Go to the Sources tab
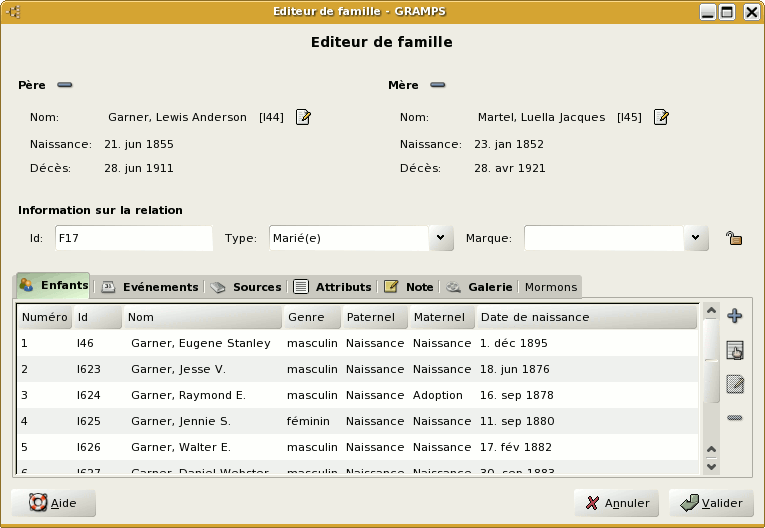The width and height of the screenshot is (765, 528). [x=246, y=287]
